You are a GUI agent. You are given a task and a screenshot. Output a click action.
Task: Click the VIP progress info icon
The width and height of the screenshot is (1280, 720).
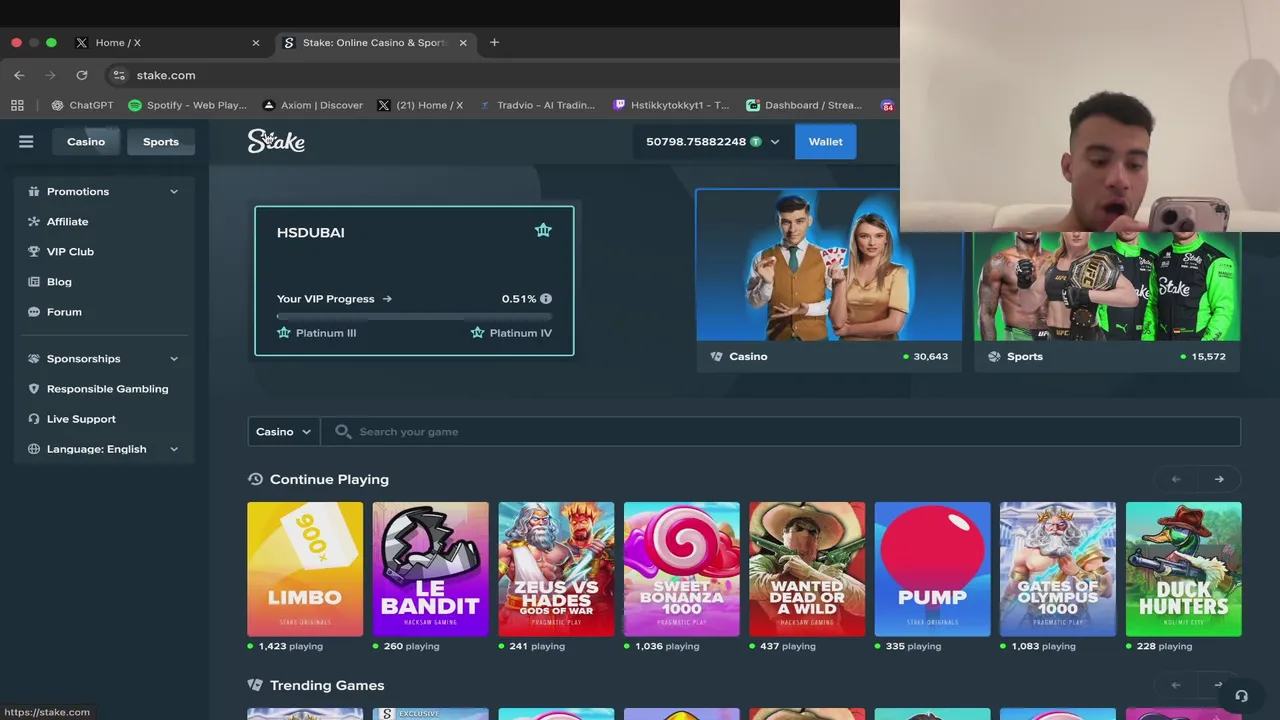pyautogui.click(x=546, y=299)
